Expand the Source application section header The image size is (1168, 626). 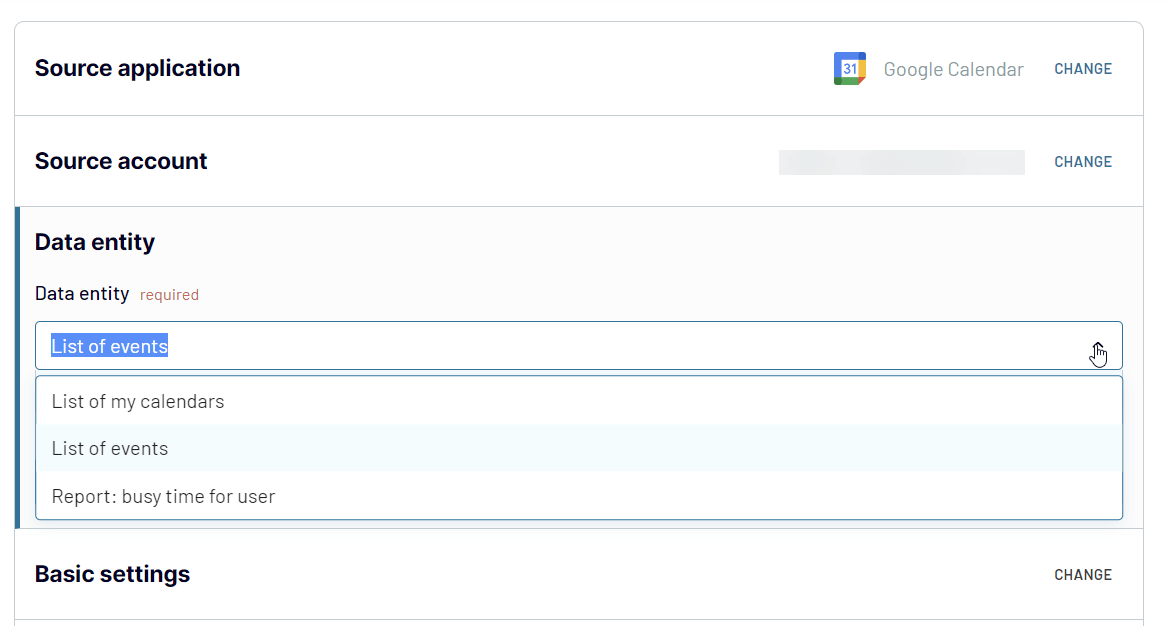pyautogui.click(x=137, y=68)
